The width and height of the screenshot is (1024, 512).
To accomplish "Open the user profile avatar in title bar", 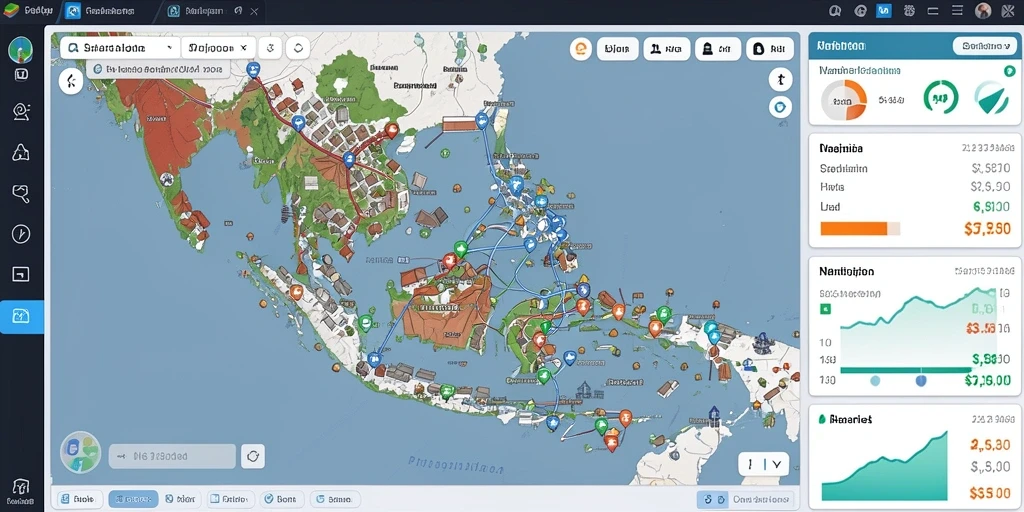I will pyautogui.click(x=983, y=10).
